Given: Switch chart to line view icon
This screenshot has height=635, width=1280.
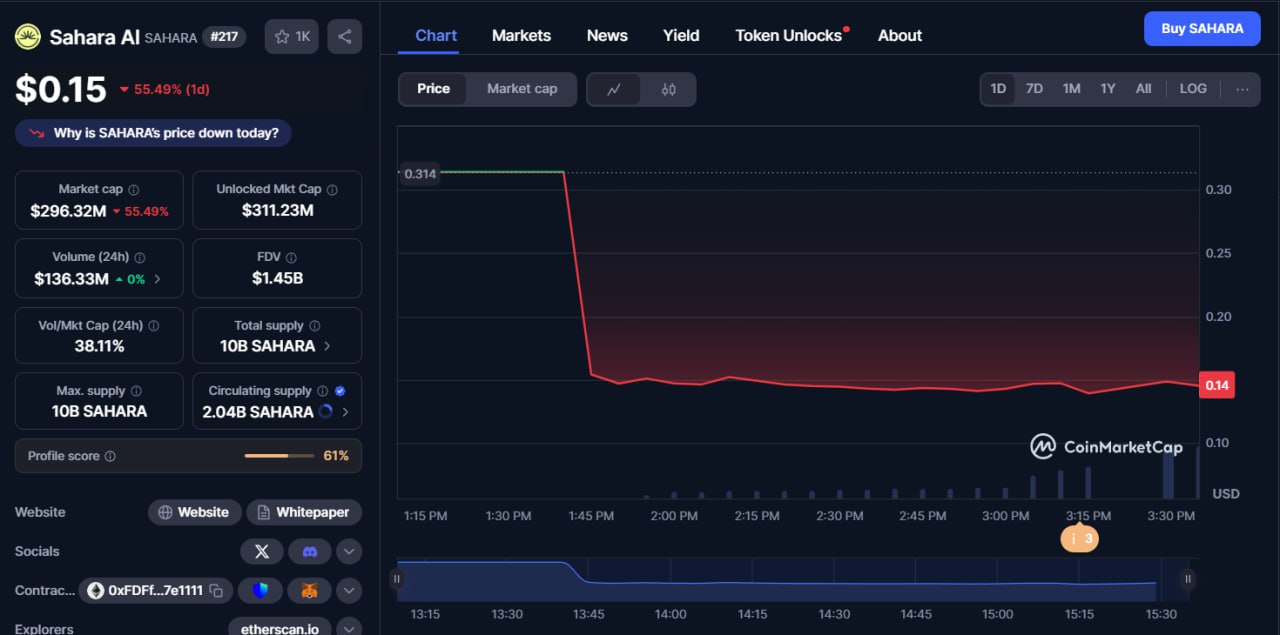Looking at the screenshot, I should click(614, 89).
